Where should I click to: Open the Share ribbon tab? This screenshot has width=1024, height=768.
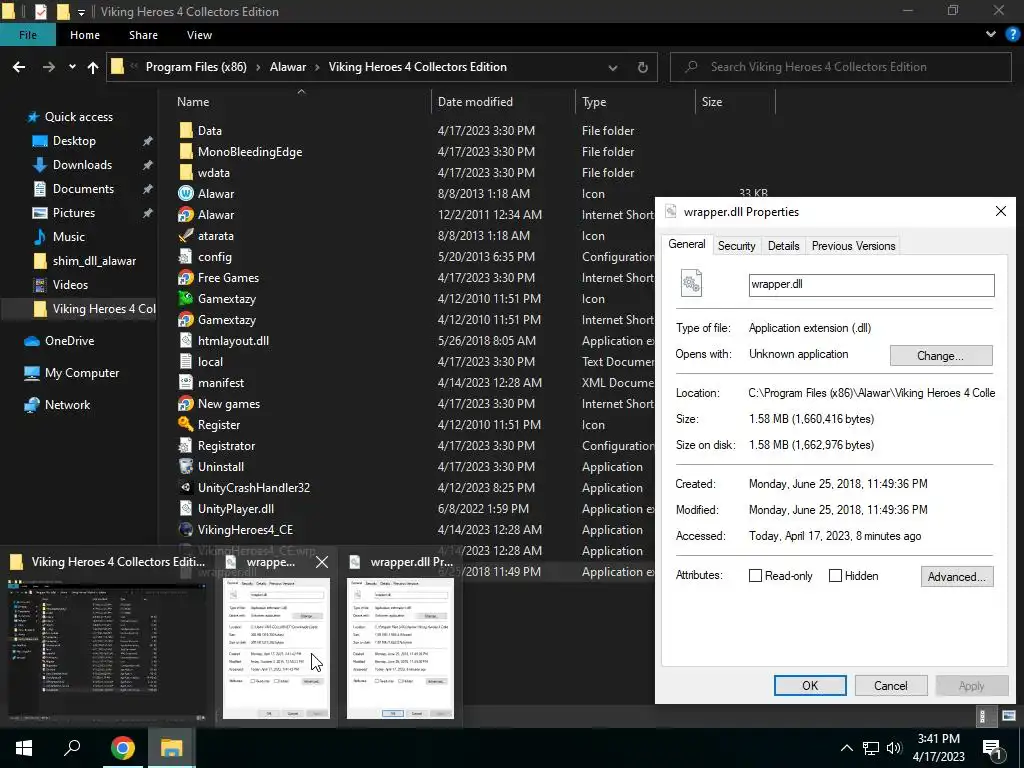point(143,35)
